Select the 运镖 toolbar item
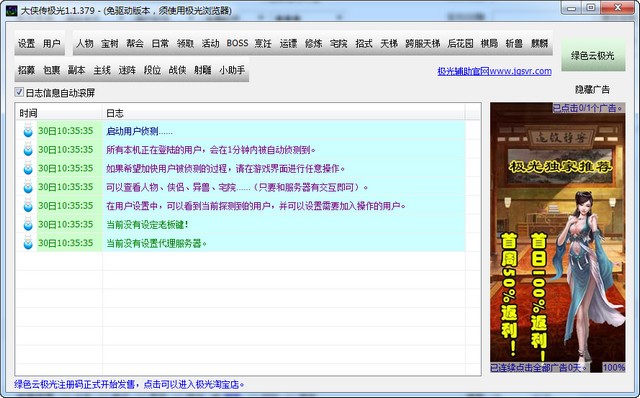This screenshot has width=640, height=398. coord(288,43)
